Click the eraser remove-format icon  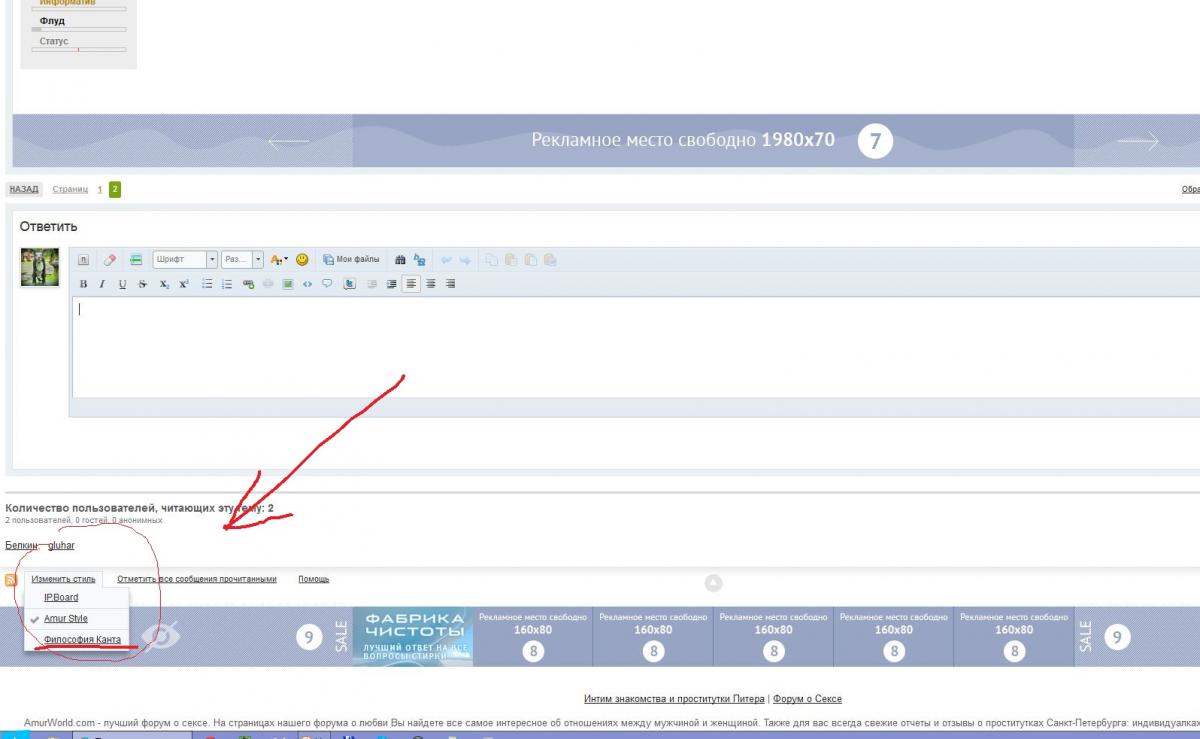[110, 259]
